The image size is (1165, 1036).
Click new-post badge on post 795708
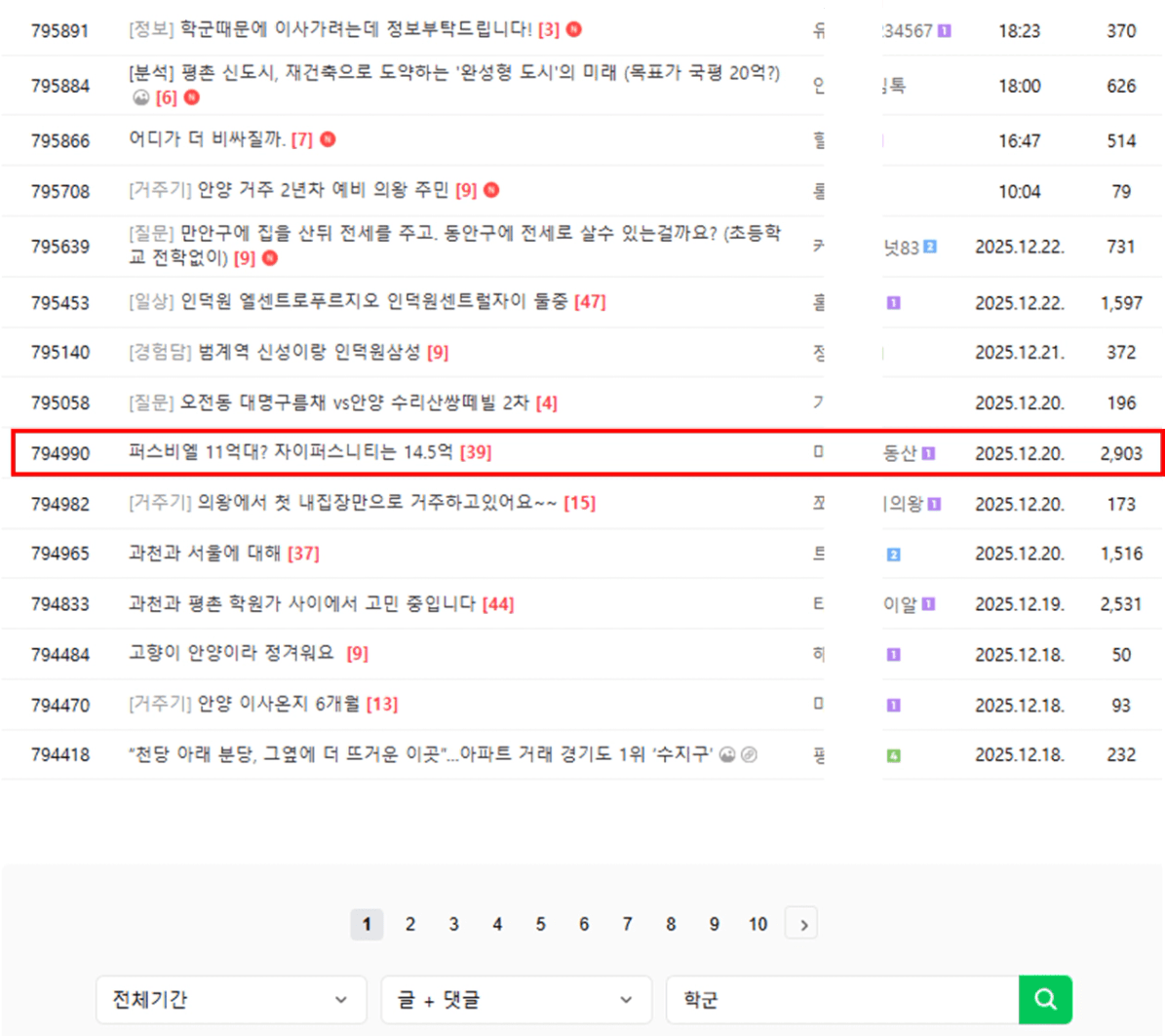coord(491,190)
